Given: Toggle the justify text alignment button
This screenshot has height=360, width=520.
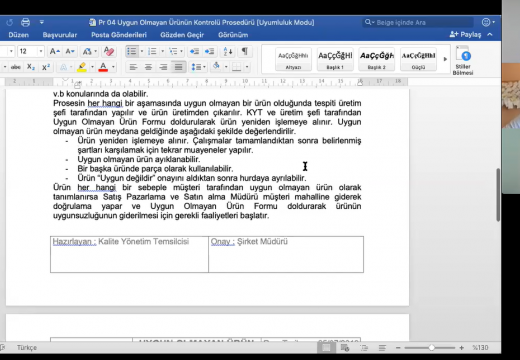Looking at the screenshot, I should [178, 67].
